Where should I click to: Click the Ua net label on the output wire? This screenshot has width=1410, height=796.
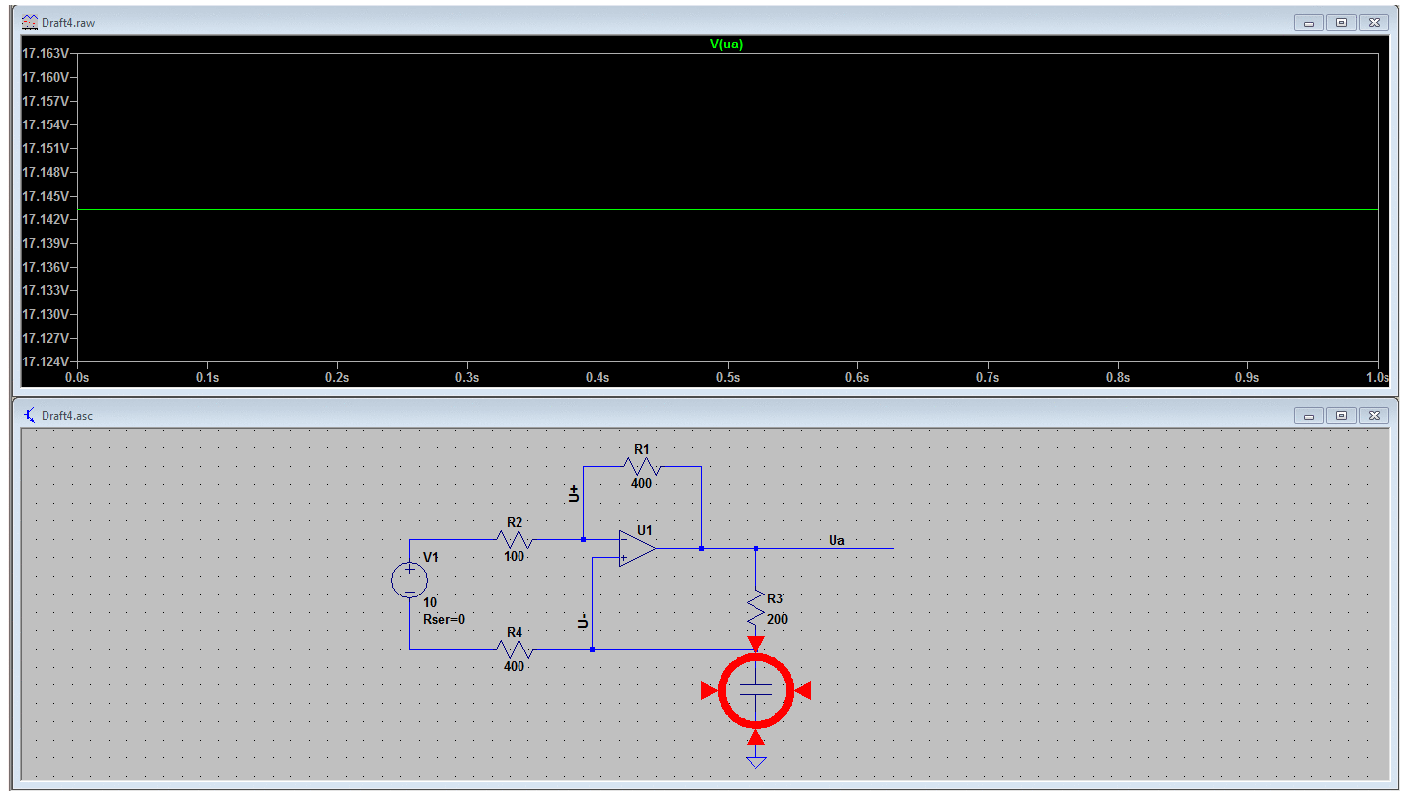click(837, 541)
